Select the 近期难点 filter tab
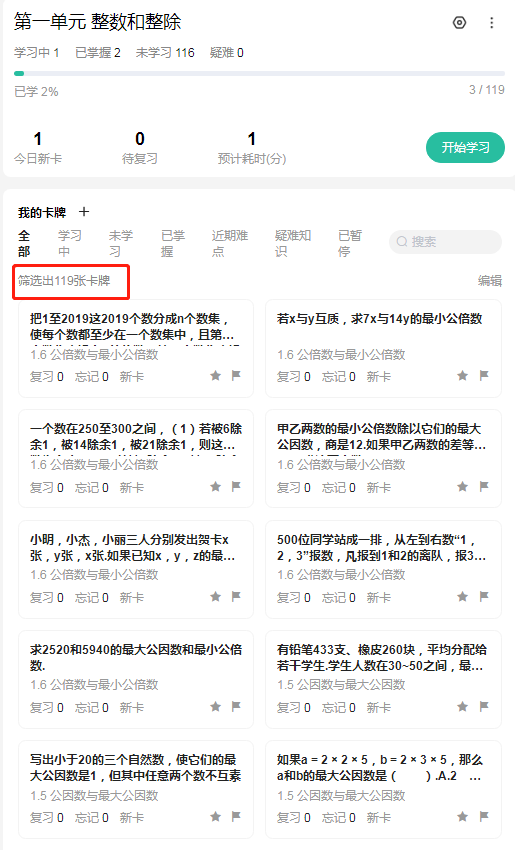The height and width of the screenshot is (850, 515). 229,243
